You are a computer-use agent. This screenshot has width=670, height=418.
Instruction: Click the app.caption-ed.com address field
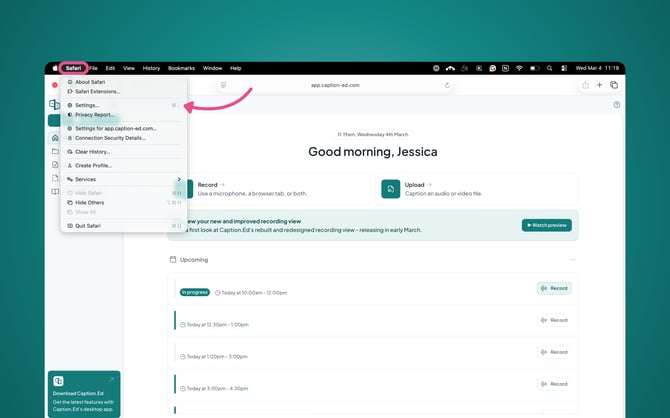pyautogui.click(x=335, y=85)
